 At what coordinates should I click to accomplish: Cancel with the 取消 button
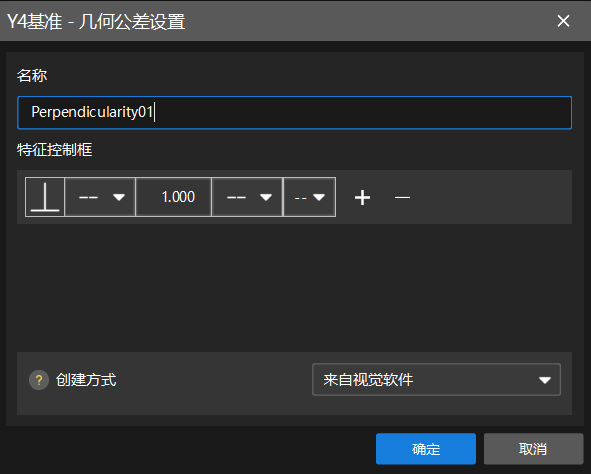click(x=533, y=449)
